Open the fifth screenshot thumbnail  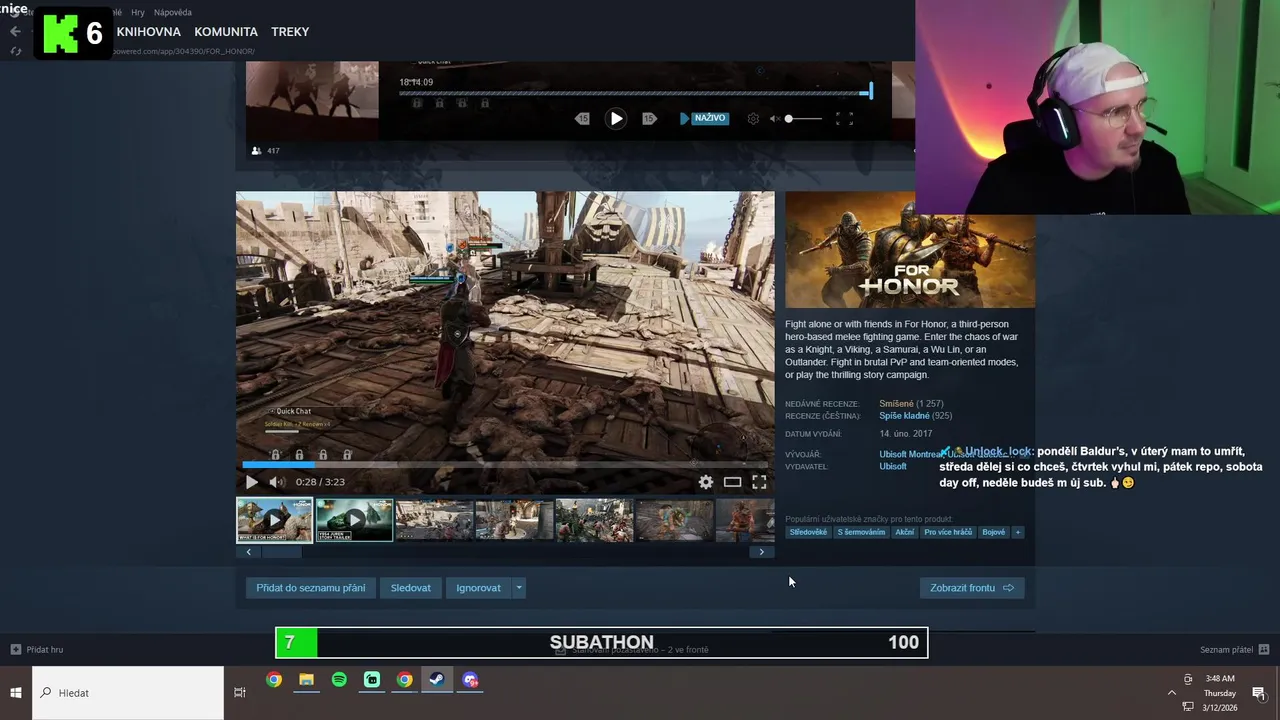point(594,520)
